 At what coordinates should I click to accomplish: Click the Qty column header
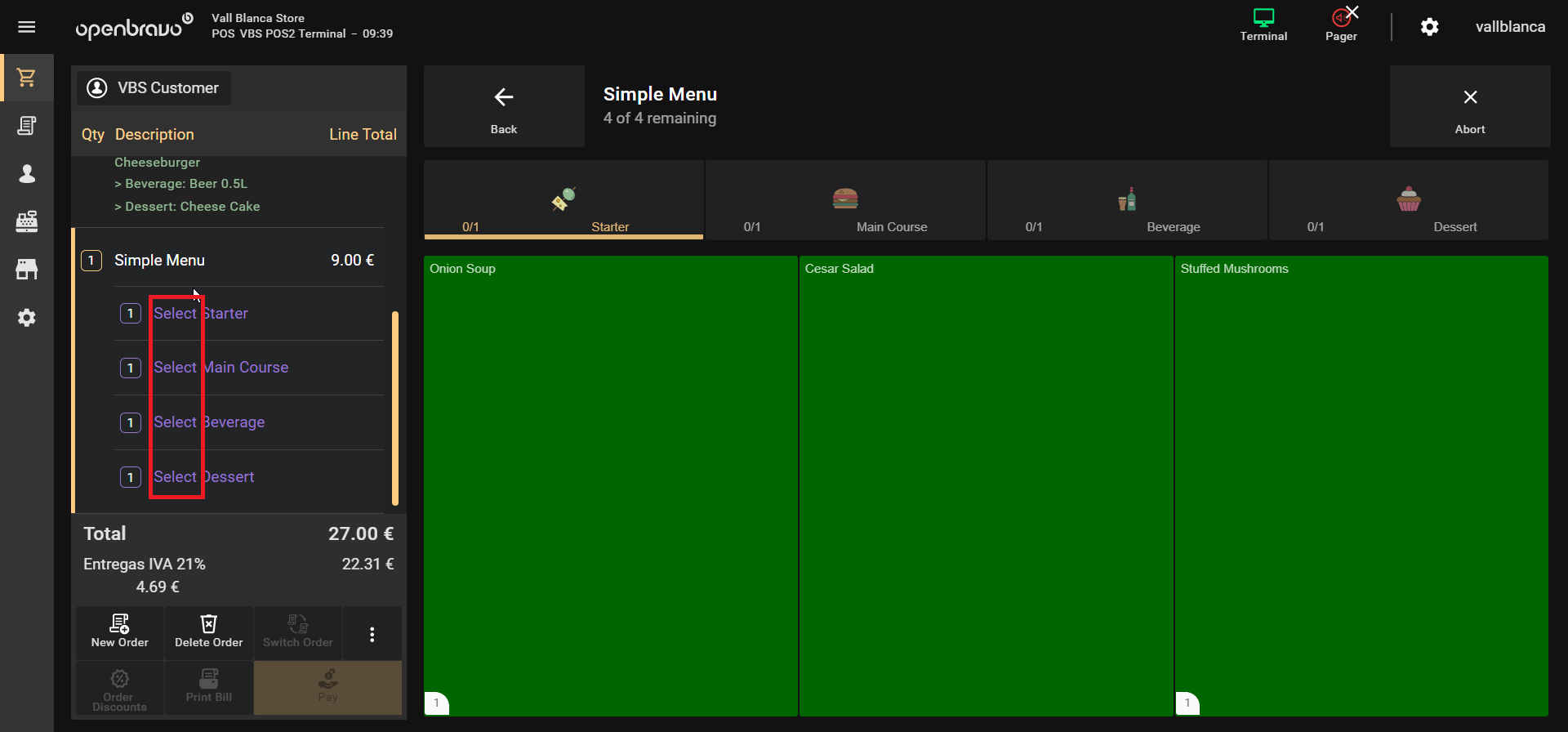pyautogui.click(x=93, y=135)
